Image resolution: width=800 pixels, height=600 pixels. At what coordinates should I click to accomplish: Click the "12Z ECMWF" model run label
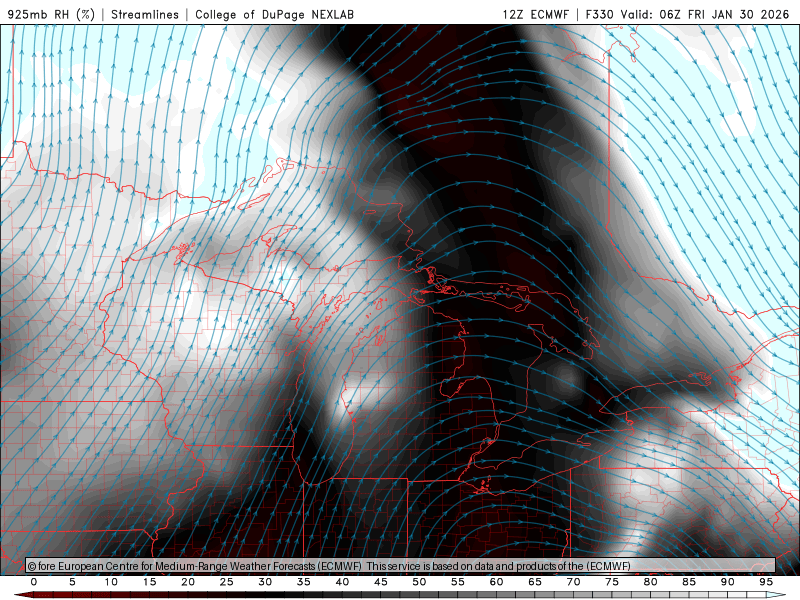point(535,14)
